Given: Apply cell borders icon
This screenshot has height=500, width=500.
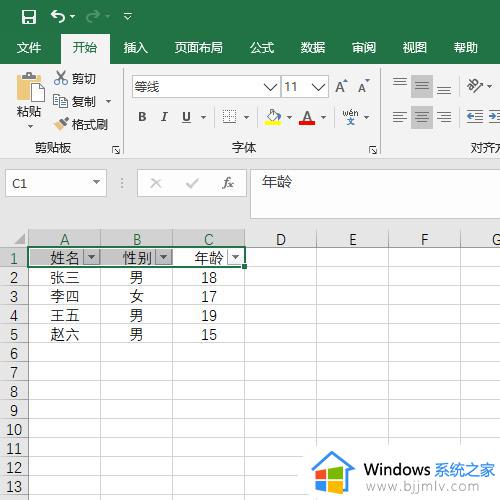Looking at the screenshot, I should [x=229, y=117].
